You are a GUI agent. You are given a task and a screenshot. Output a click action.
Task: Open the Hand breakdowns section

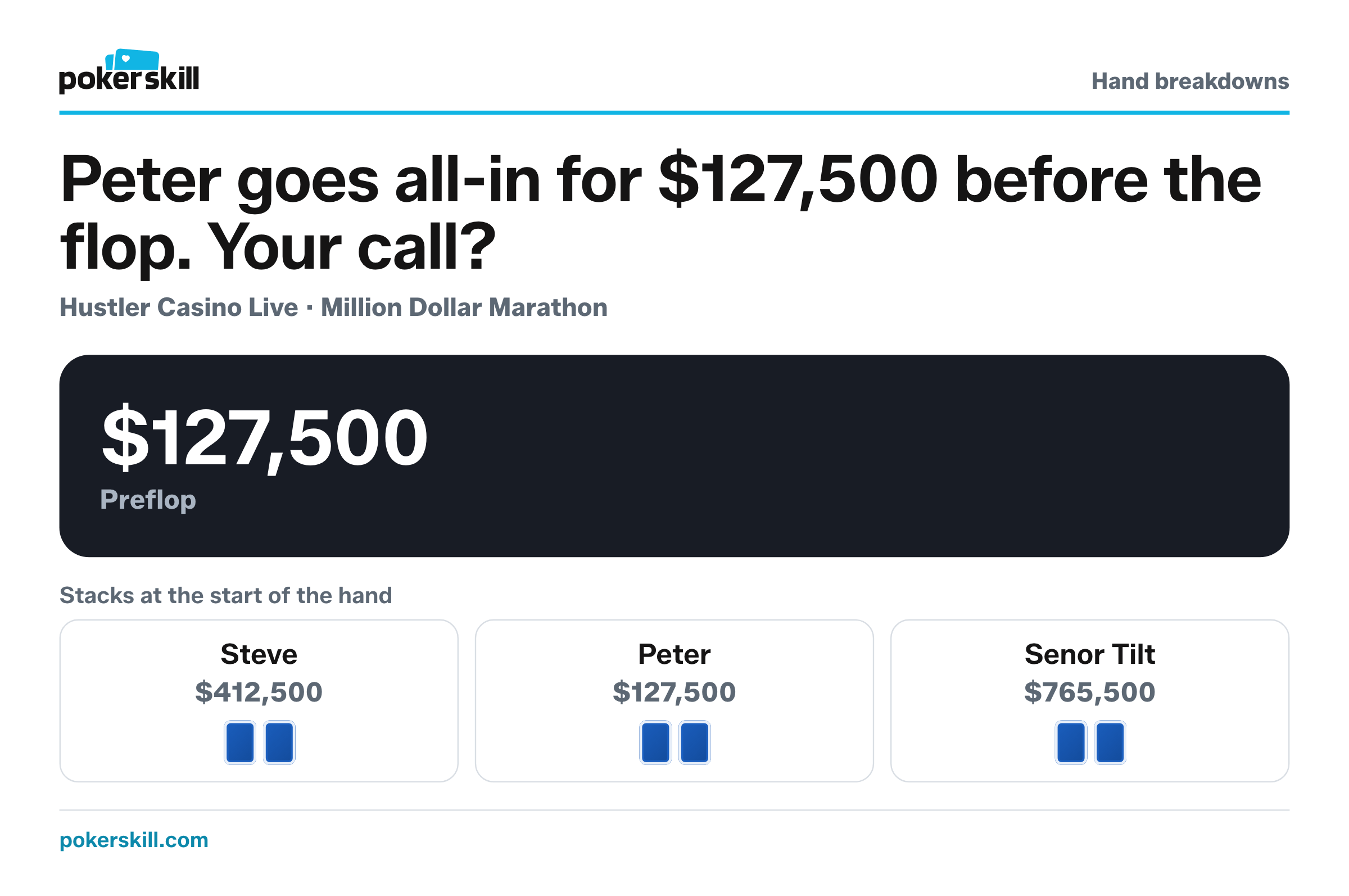pos(1190,81)
